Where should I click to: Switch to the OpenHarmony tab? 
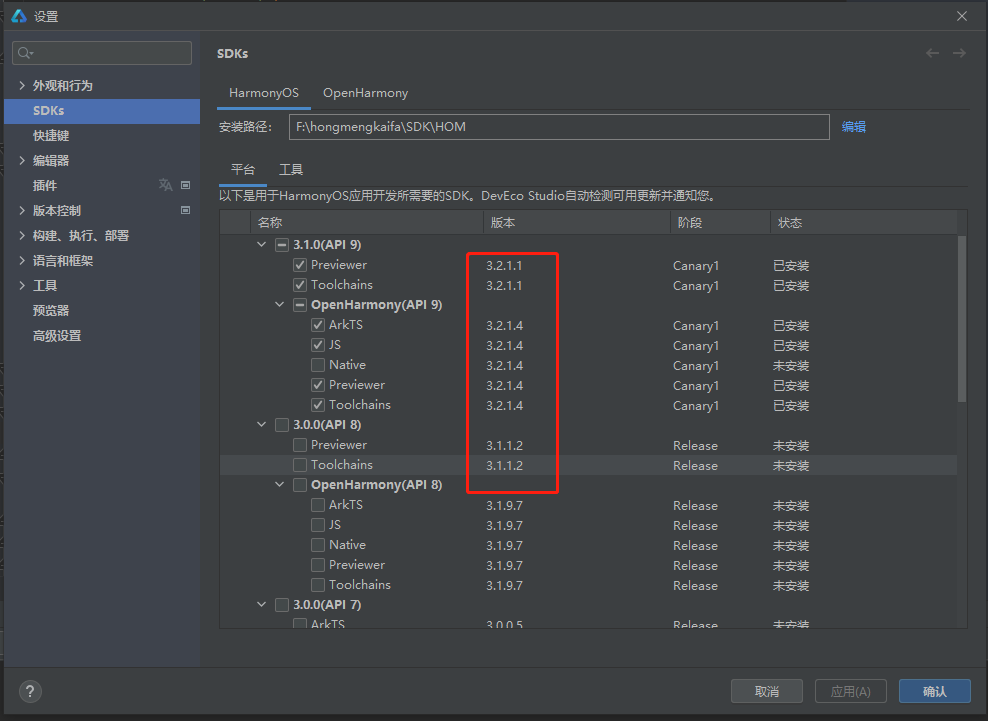click(365, 93)
